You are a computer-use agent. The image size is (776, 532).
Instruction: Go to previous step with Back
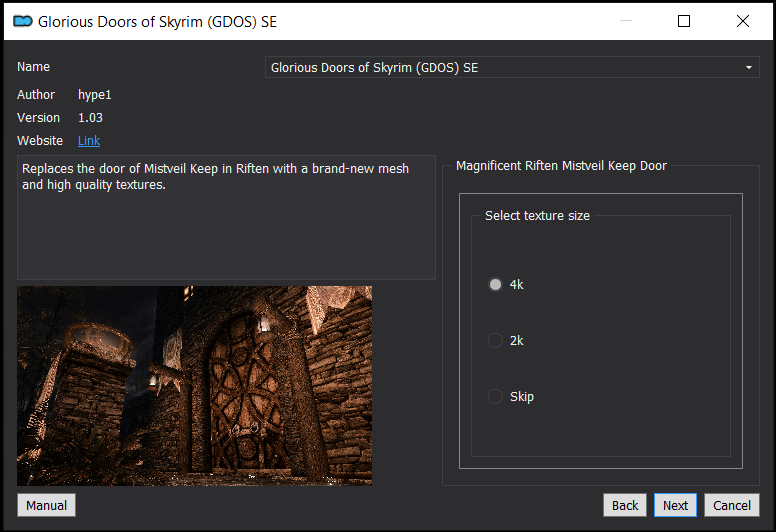[x=625, y=505]
